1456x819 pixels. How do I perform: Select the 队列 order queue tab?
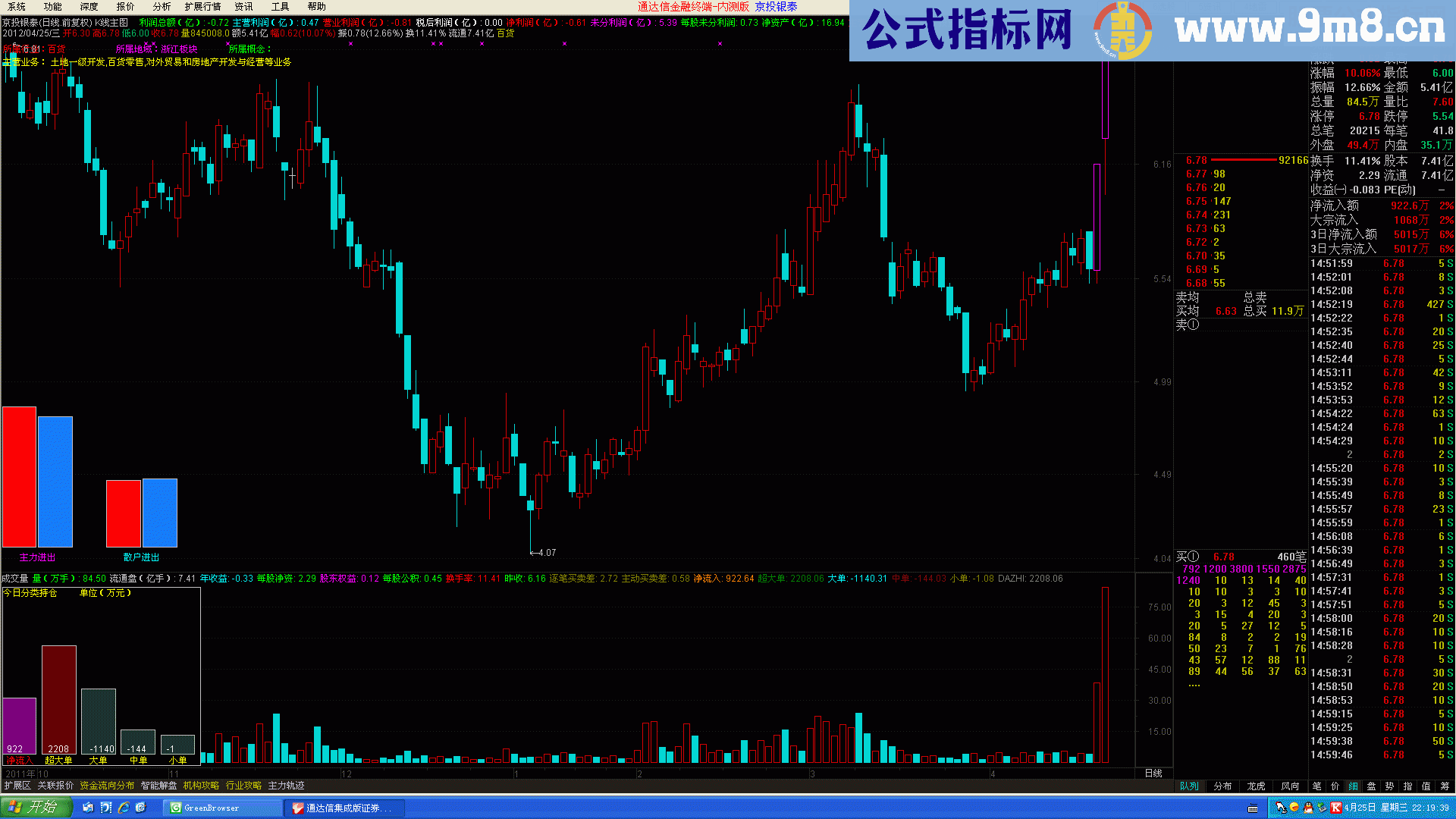(1189, 786)
